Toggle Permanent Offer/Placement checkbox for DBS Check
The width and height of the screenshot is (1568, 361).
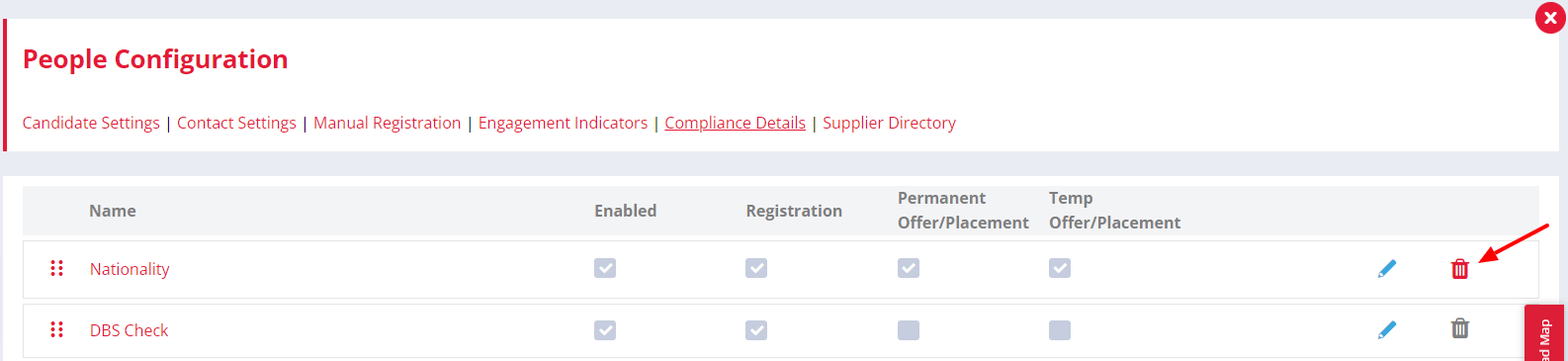(x=909, y=330)
